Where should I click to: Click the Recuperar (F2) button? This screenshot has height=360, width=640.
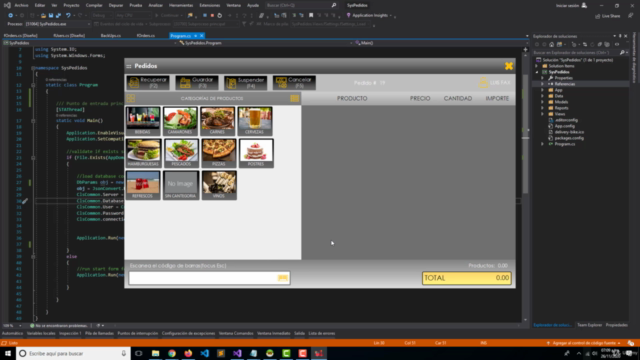click(x=148, y=82)
